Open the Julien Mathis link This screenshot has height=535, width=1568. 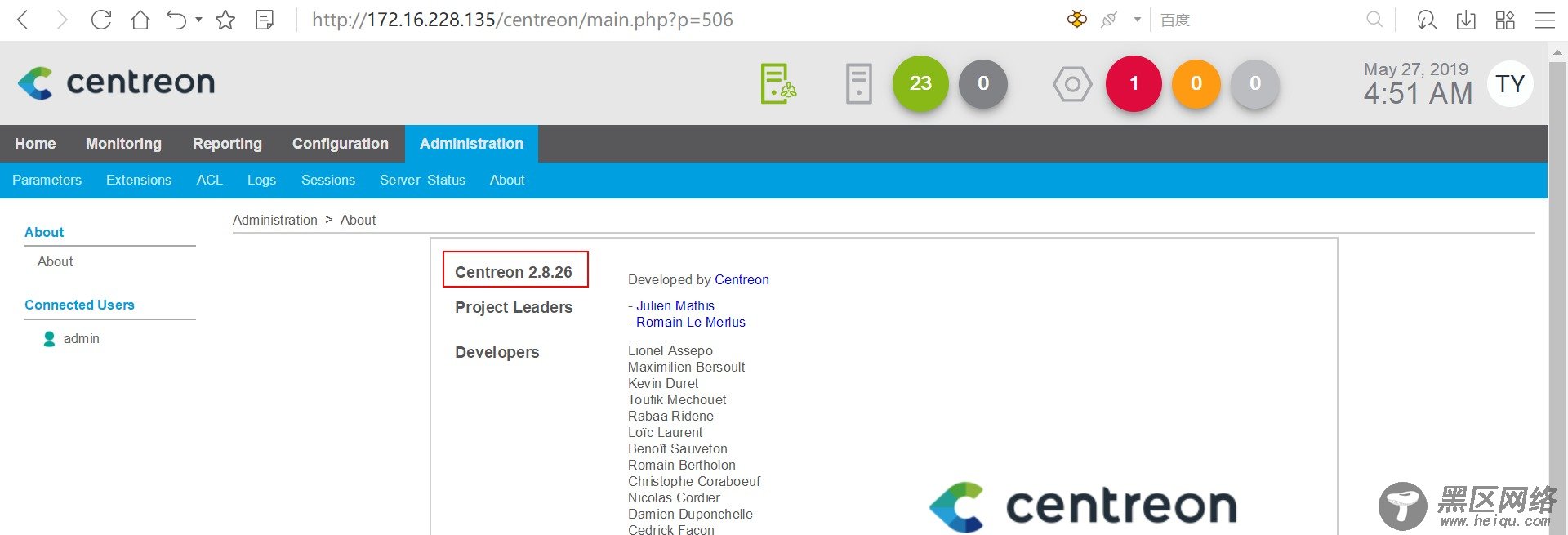click(675, 305)
